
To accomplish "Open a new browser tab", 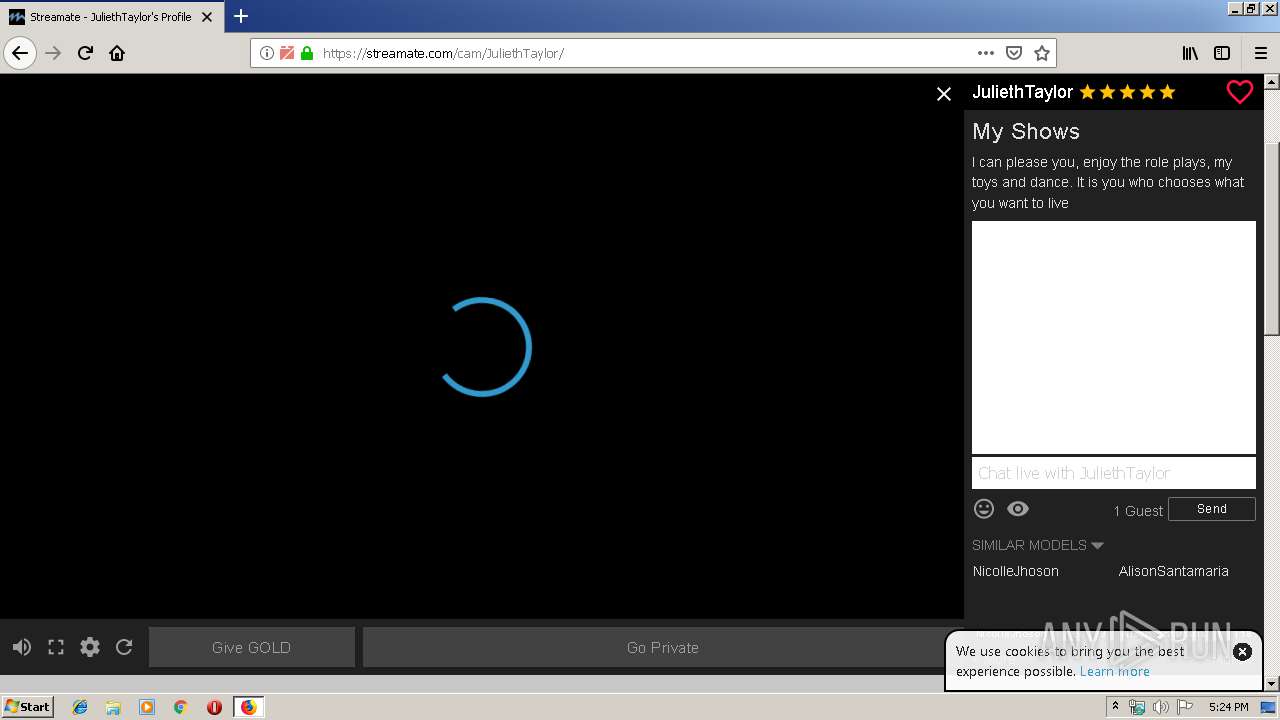I will click(241, 16).
